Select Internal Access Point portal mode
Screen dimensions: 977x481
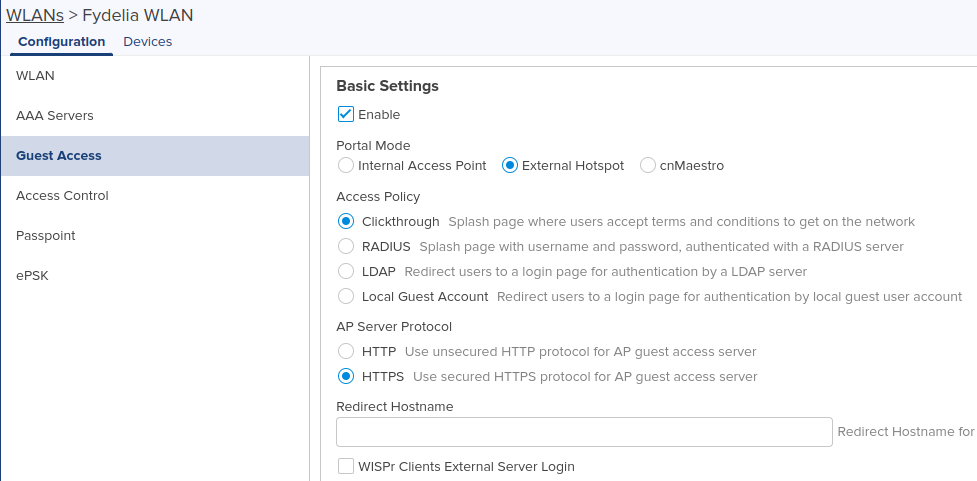(x=346, y=166)
